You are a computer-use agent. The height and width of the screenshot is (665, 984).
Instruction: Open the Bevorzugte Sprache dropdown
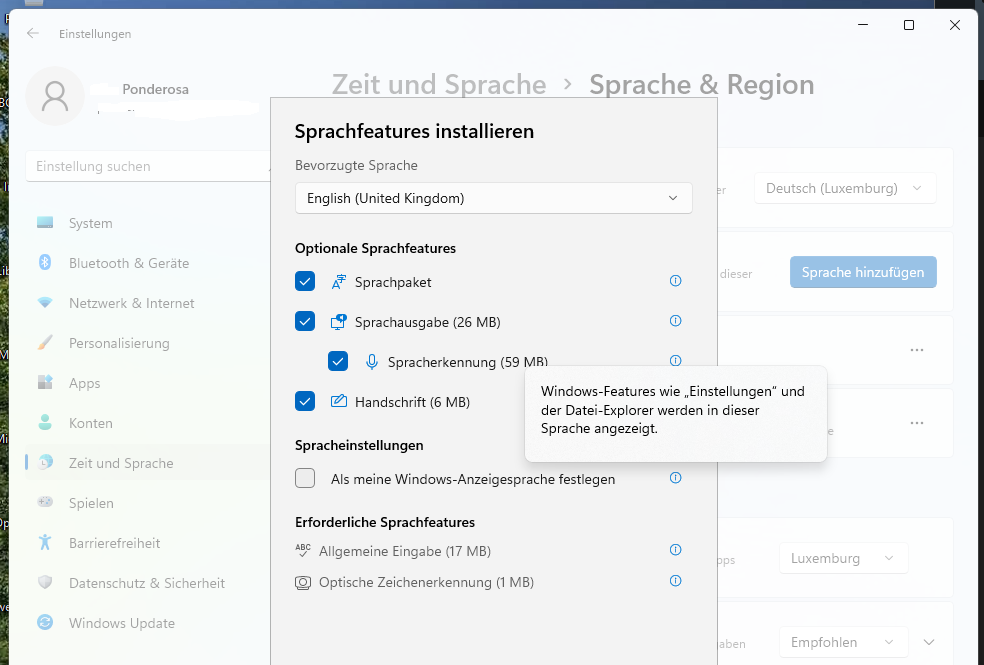493,198
